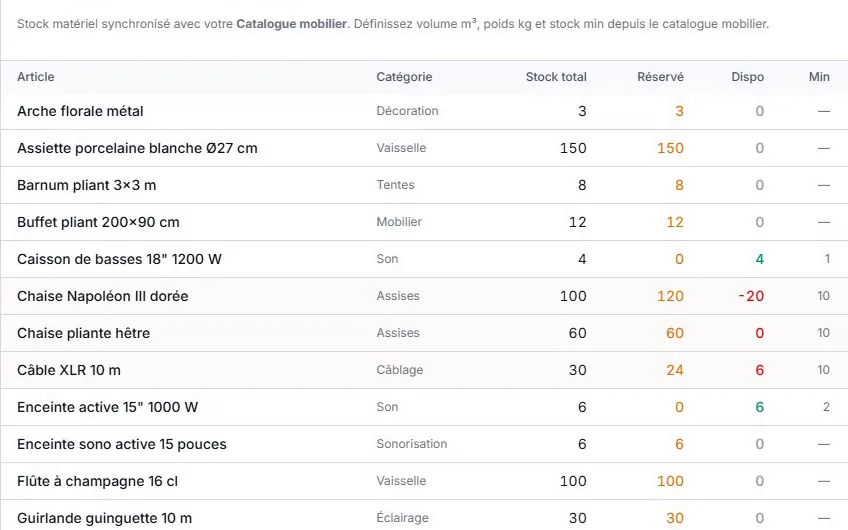Viewport: 848px width, 530px height.
Task: Click the Câblage category cell
Action: pos(400,370)
